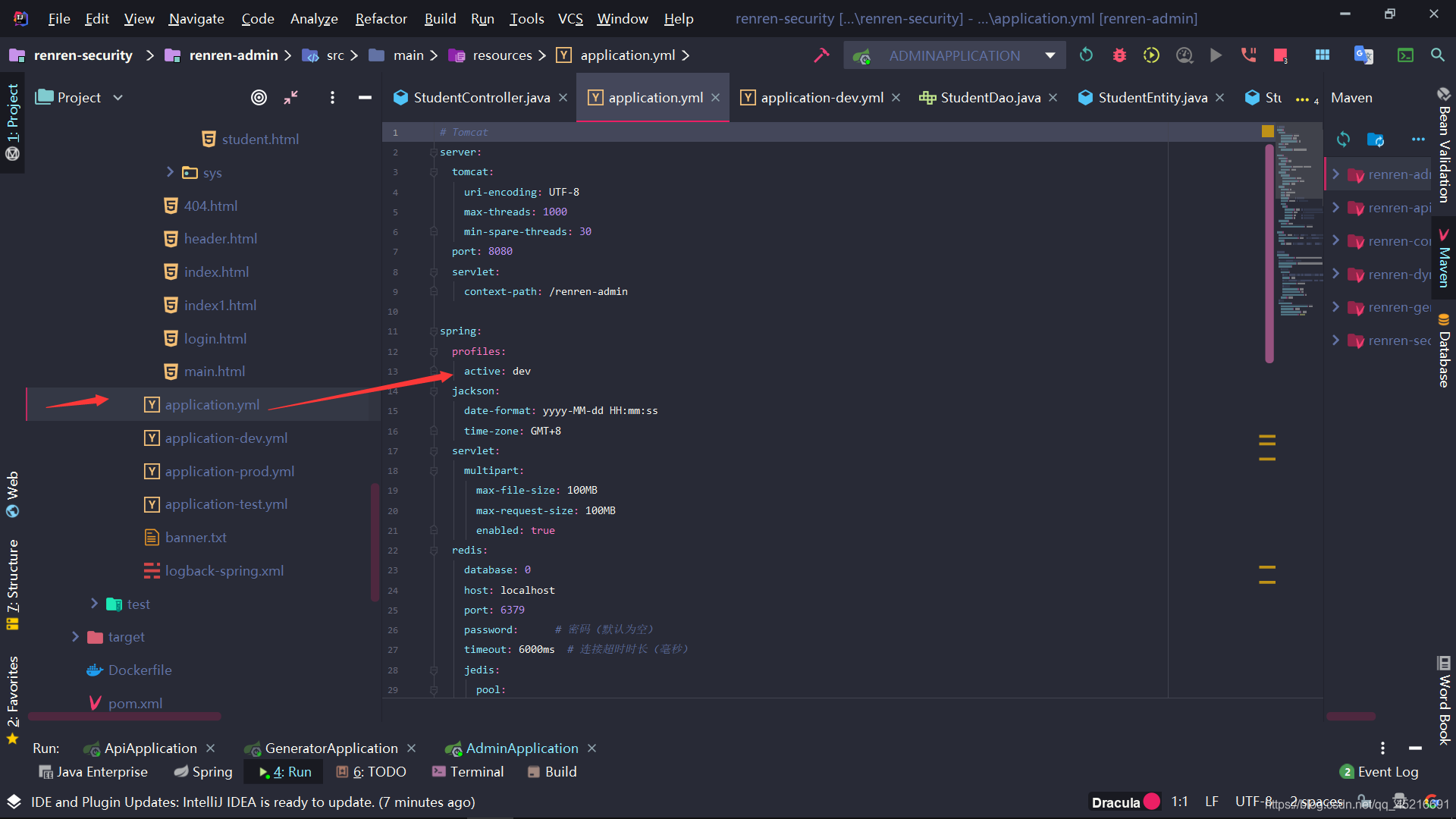
Task: Open the Event Log
Action: click(1379, 772)
